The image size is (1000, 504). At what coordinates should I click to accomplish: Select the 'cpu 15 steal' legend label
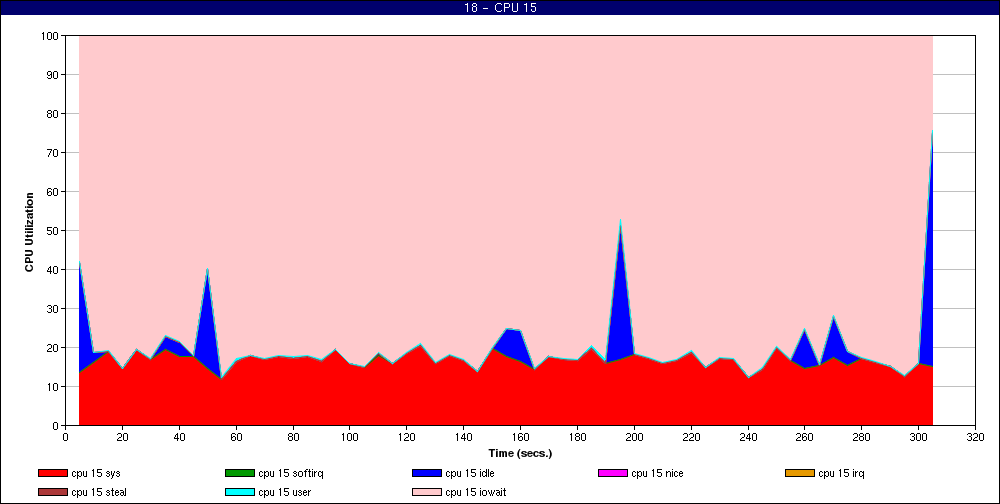pos(99,492)
